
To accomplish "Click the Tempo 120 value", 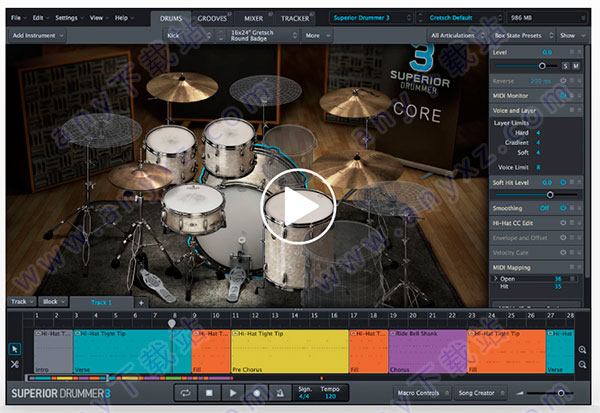I will click(x=330, y=396).
